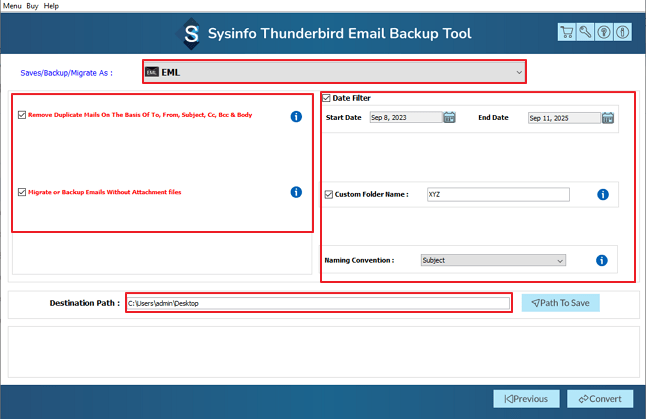Uncheck the Date Filter checkbox
This screenshot has width=646, height=419.
click(326, 98)
